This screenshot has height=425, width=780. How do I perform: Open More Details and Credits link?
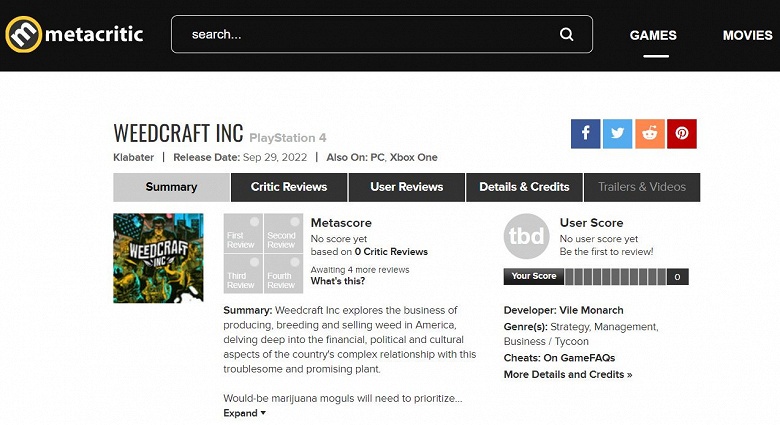[568, 374]
